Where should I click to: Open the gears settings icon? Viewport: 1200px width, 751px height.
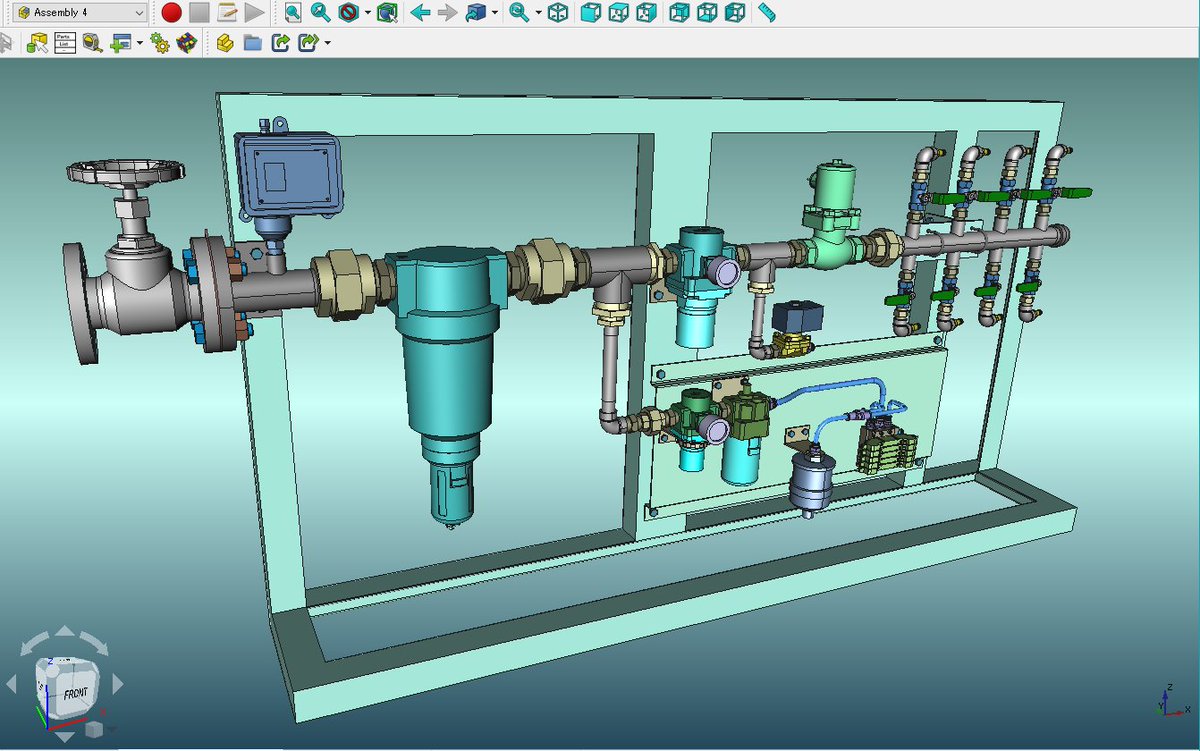159,43
